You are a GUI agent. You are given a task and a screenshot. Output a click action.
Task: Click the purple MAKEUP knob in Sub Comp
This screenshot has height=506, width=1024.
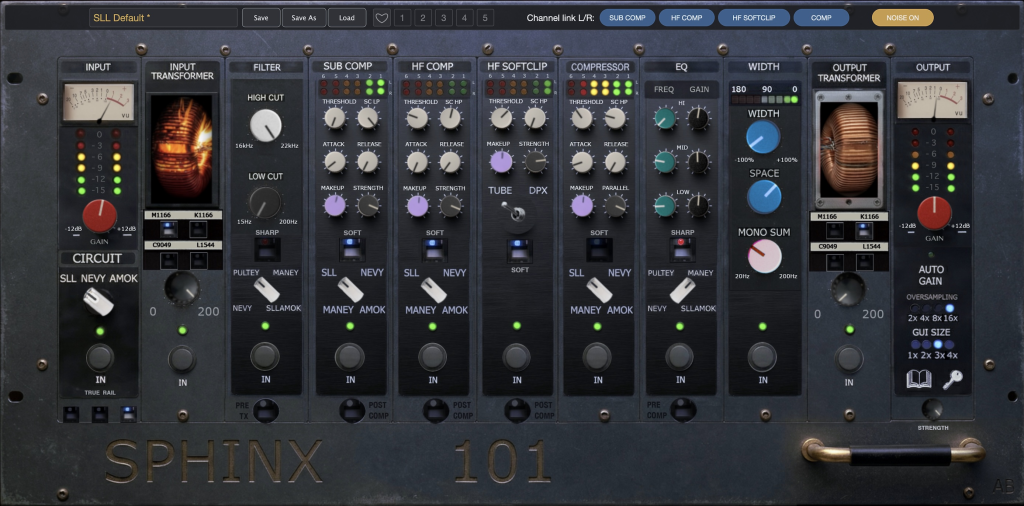pos(334,206)
